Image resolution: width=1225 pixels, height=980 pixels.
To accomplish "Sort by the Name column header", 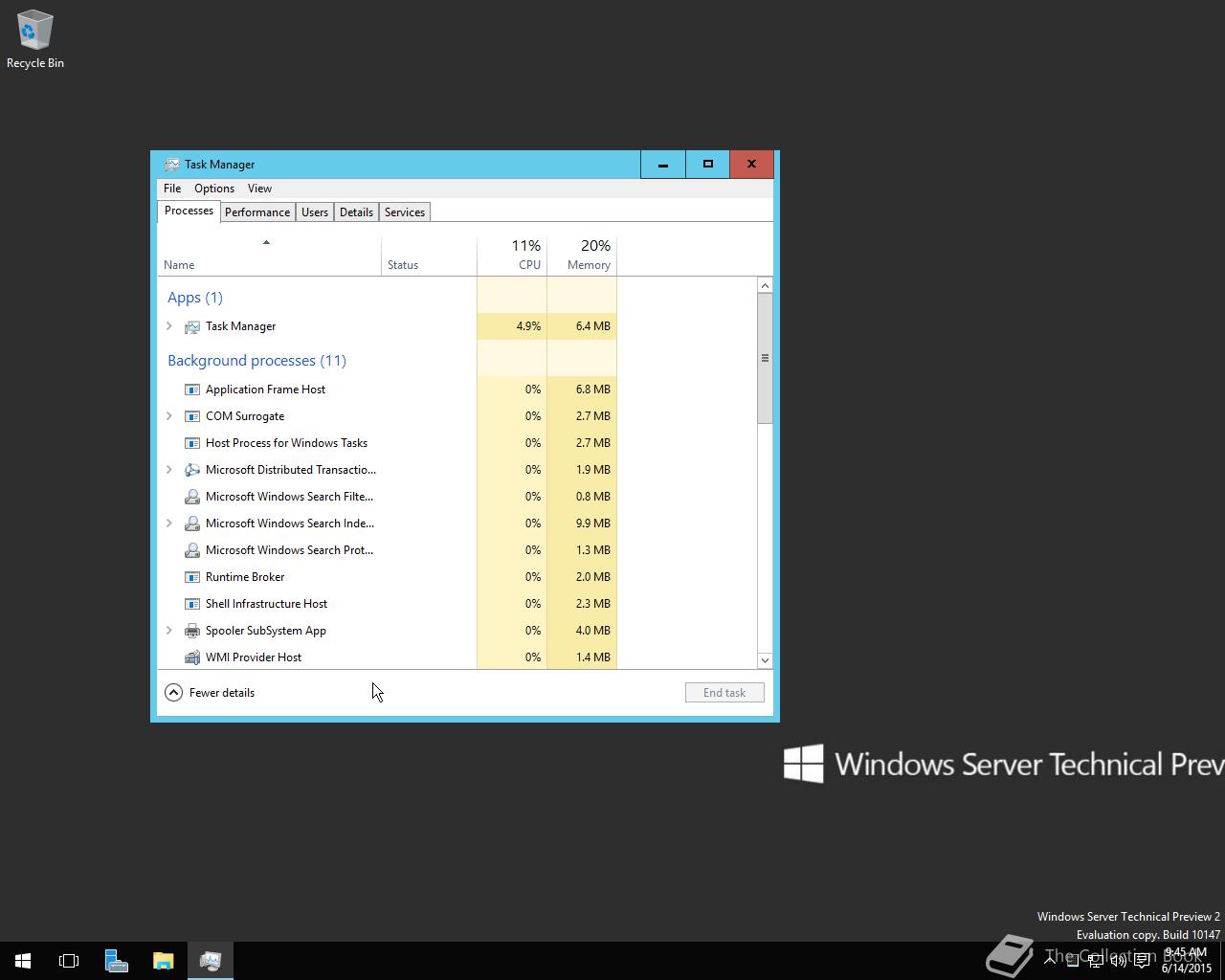I will click(269, 256).
